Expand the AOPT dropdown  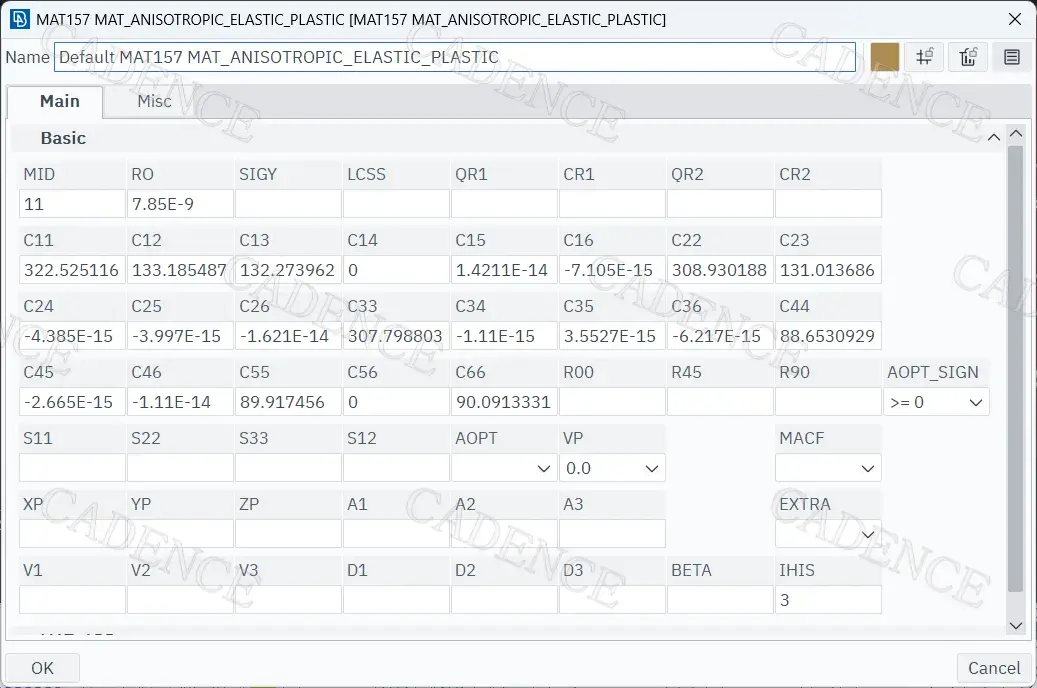(503, 468)
